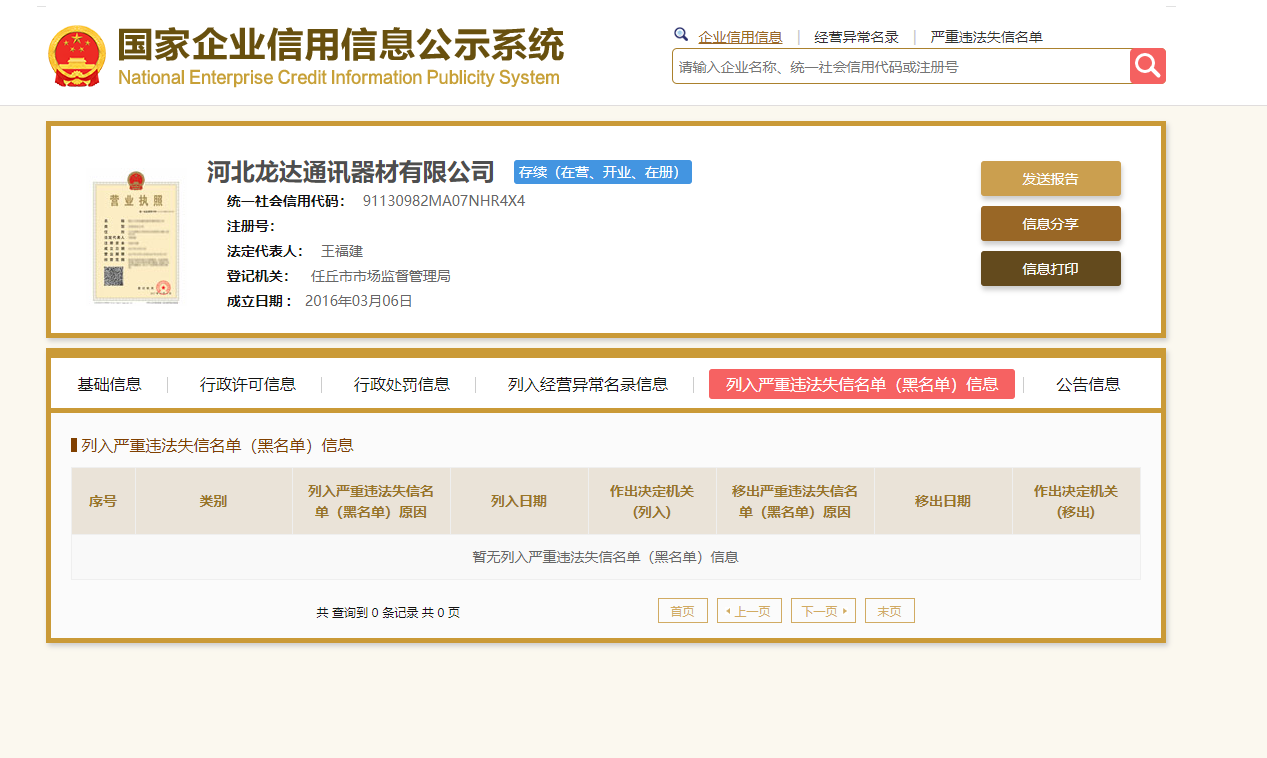Image resolution: width=1267 pixels, height=758 pixels.
Task: Click legal representative name 王福建
Action: click(342, 251)
